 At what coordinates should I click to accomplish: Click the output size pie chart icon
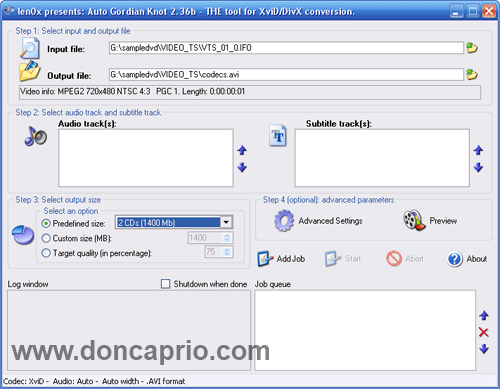23,235
